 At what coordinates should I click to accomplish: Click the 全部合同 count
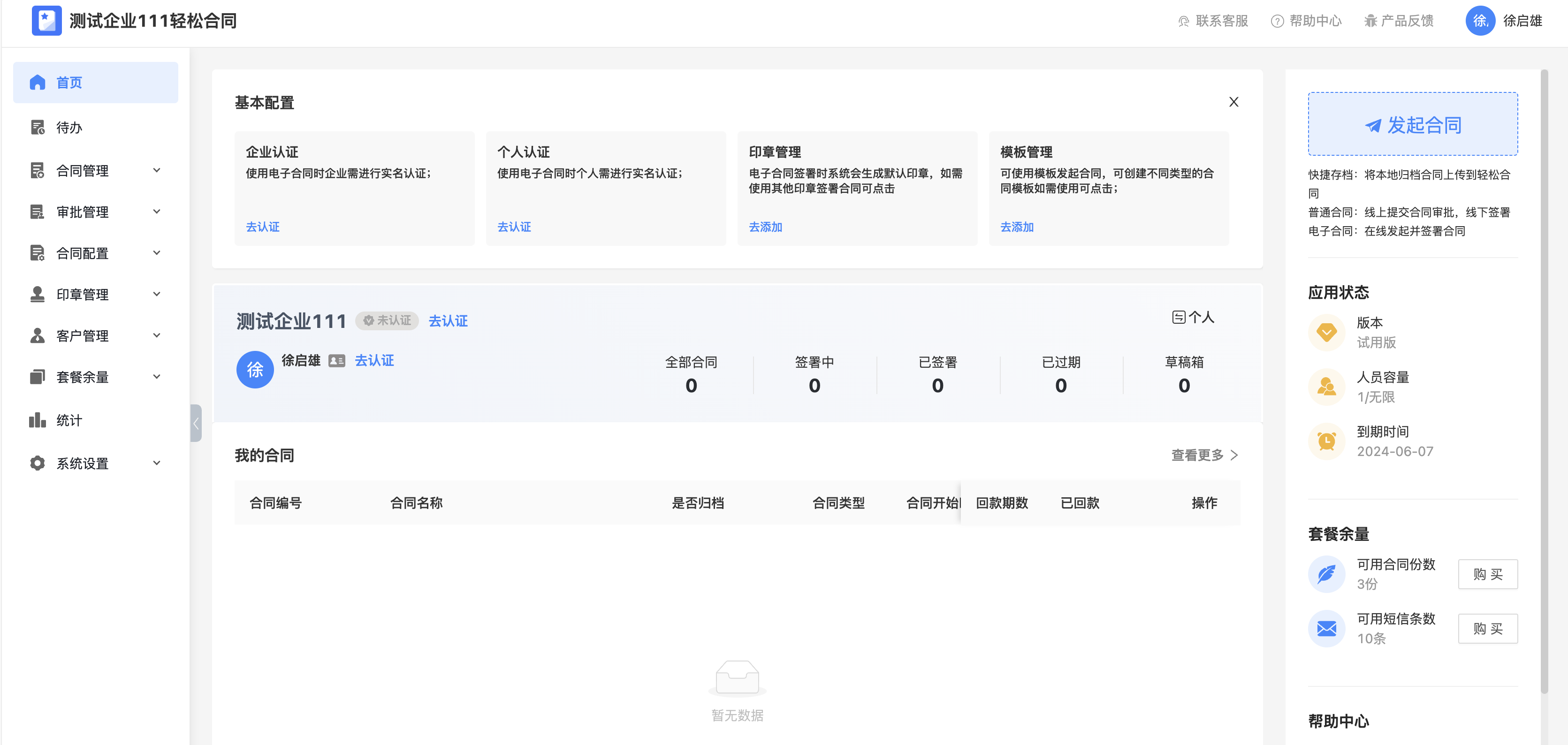point(691,385)
